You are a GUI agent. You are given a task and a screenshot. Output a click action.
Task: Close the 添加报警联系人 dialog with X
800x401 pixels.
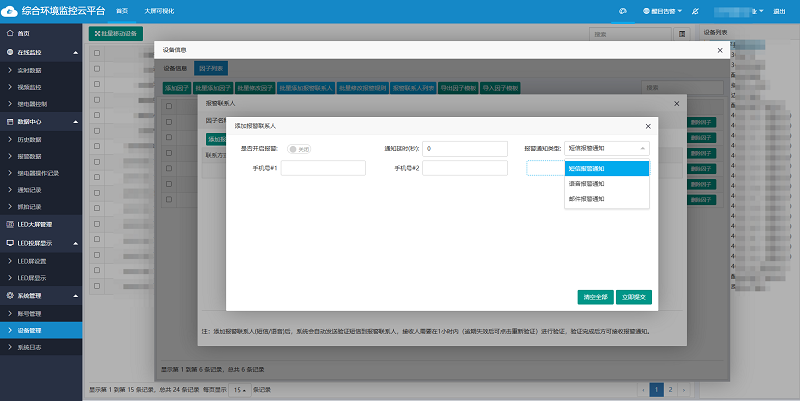pos(648,126)
